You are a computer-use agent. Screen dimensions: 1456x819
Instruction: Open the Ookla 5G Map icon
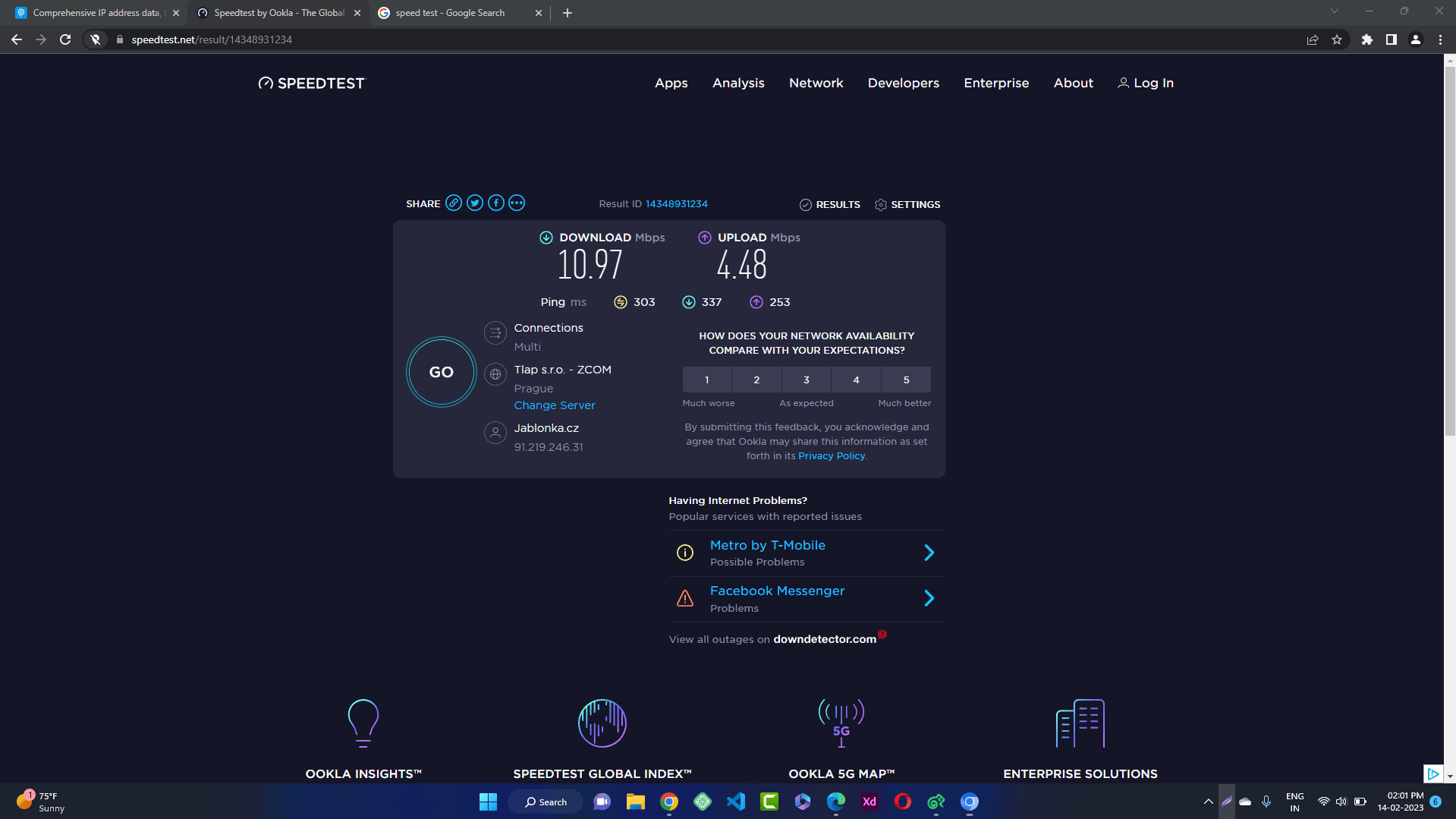pyautogui.click(x=841, y=723)
